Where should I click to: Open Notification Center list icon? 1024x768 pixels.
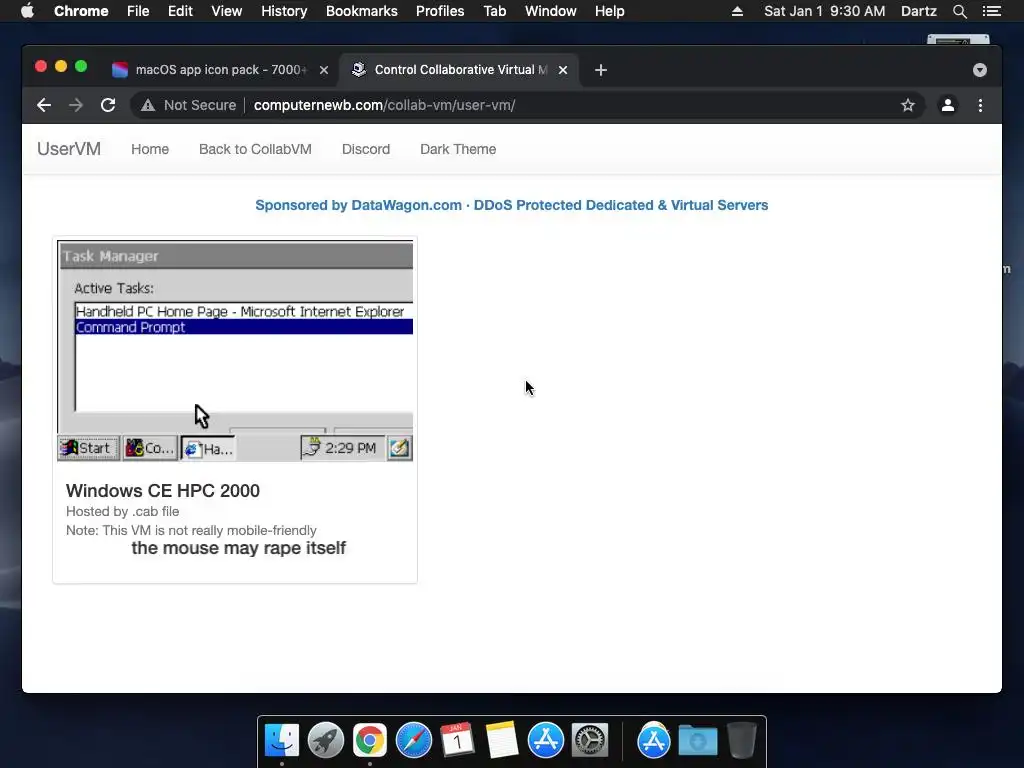point(991,11)
